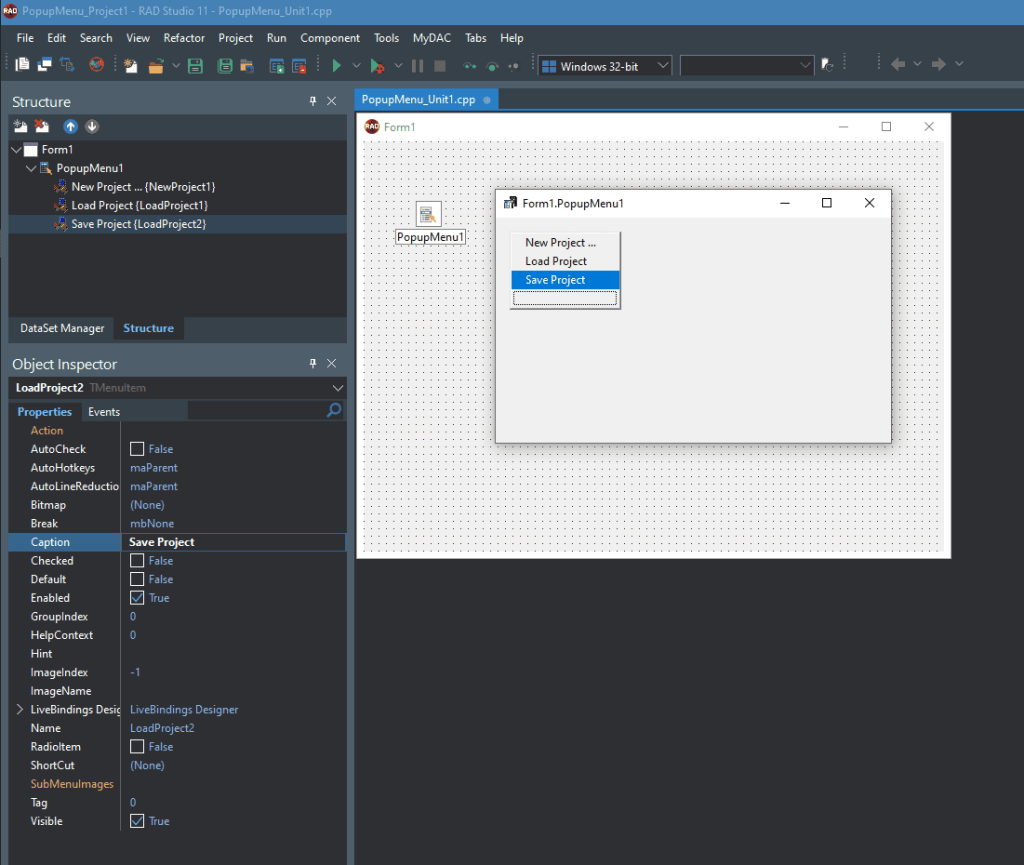Expand the LiveBindings Designer property
Screen dimensions: 1024x865
tap(20, 709)
